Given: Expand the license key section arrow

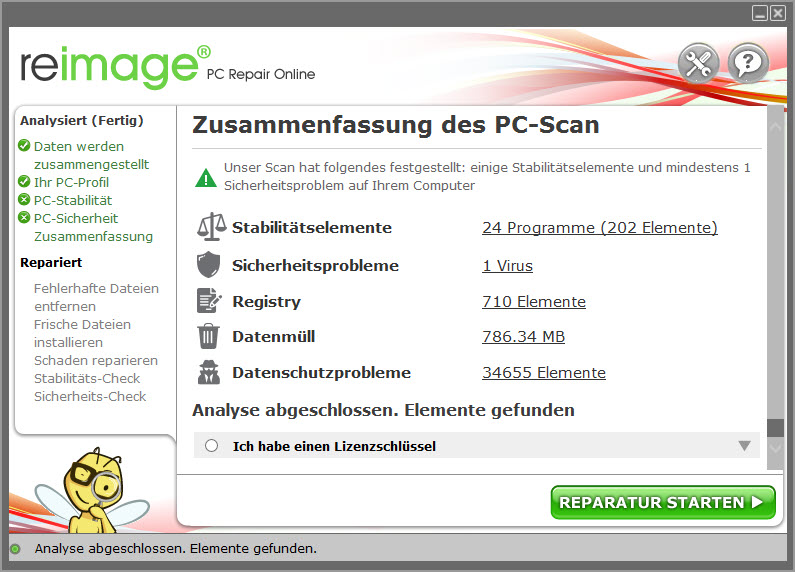Looking at the screenshot, I should 744,446.
